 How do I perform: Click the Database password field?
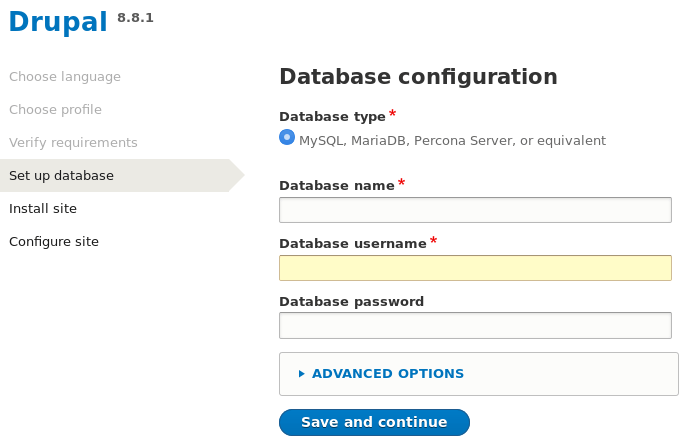point(475,325)
